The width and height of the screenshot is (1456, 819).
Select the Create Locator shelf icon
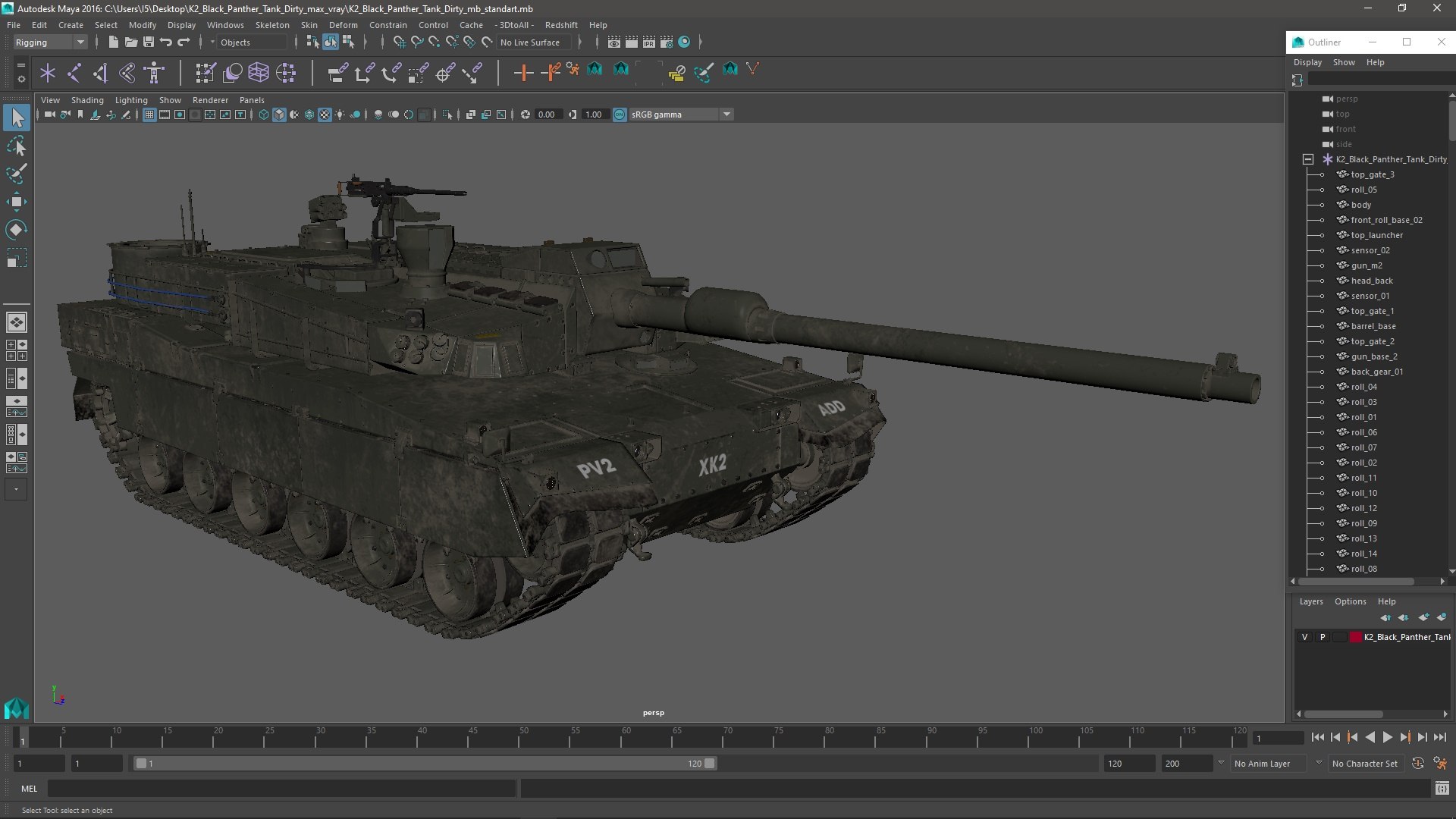[48, 73]
